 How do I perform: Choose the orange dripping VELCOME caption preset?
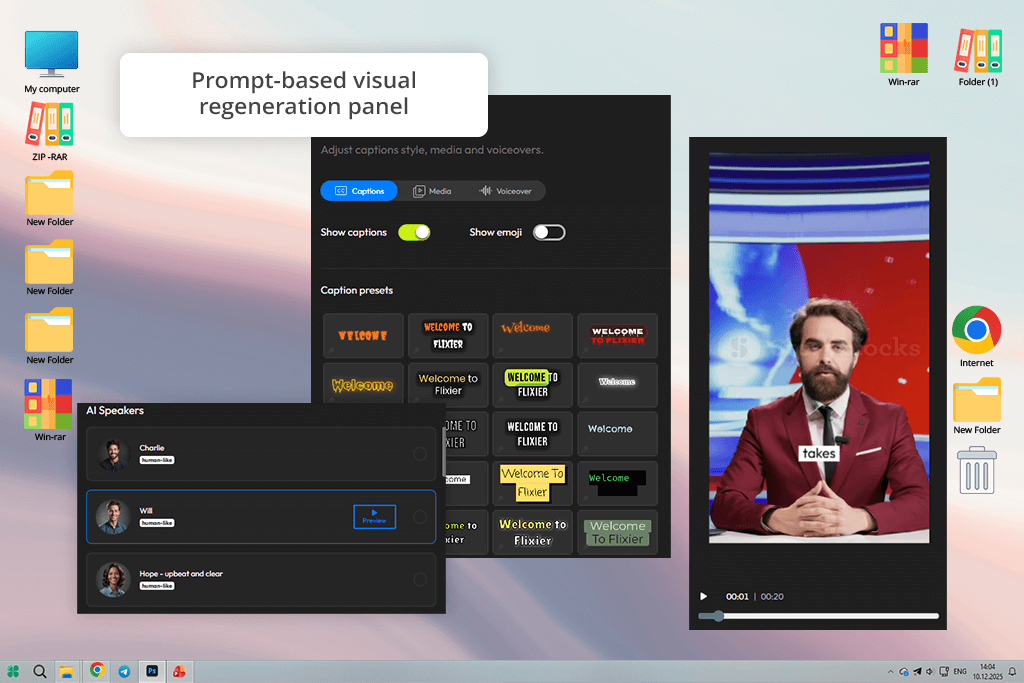[x=363, y=336]
